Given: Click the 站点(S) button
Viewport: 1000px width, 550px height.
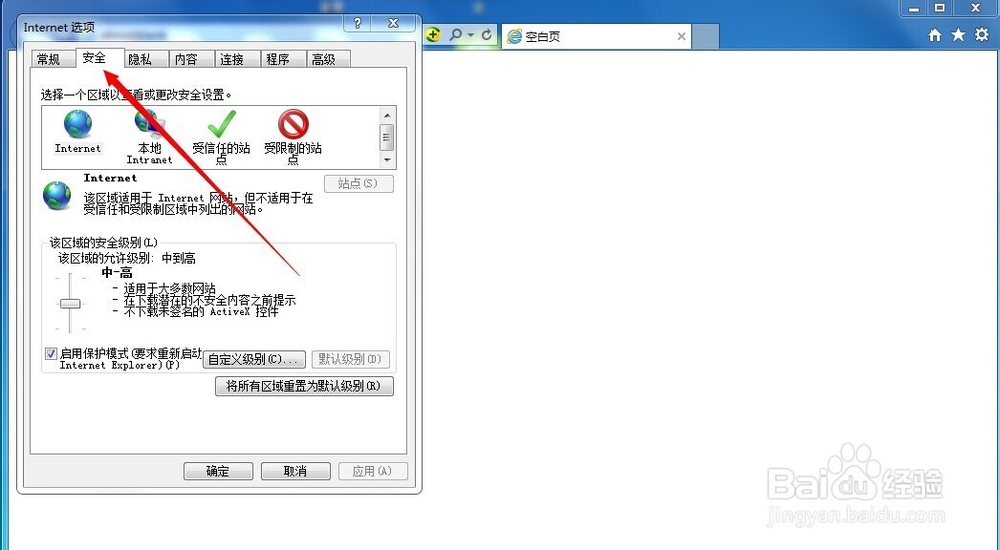Looking at the screenshot, I should [358, 184].
